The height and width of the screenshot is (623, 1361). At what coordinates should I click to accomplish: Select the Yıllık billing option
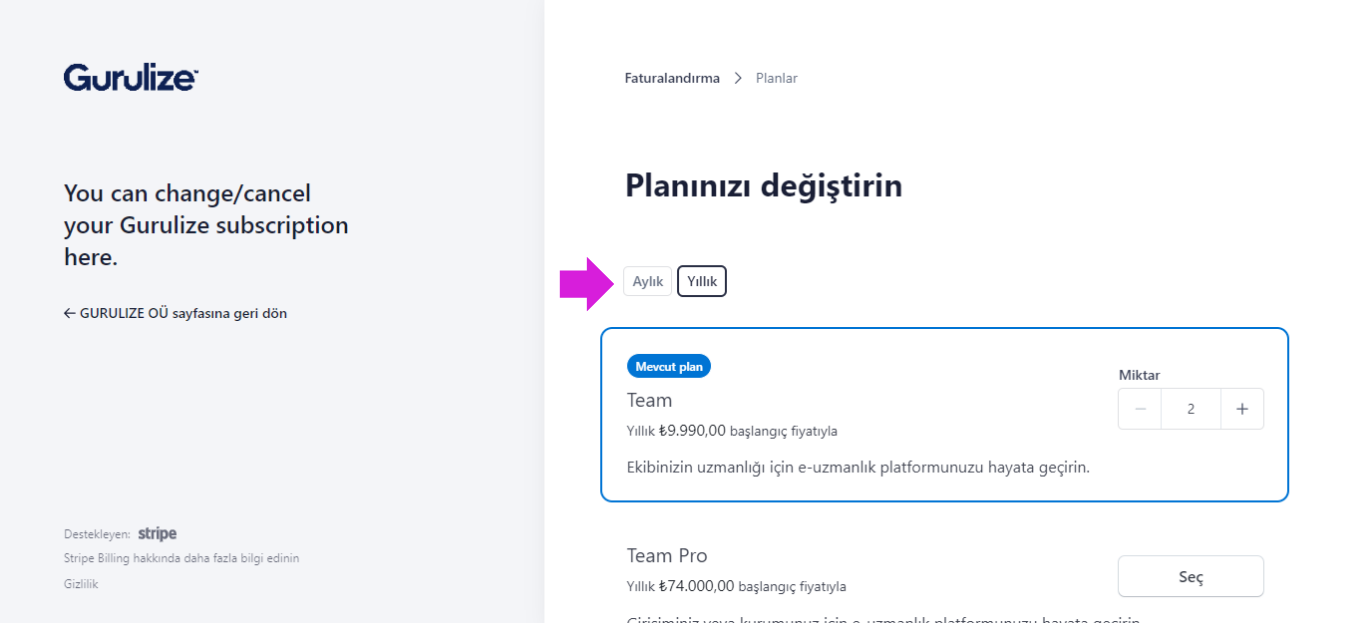[702, 281]
